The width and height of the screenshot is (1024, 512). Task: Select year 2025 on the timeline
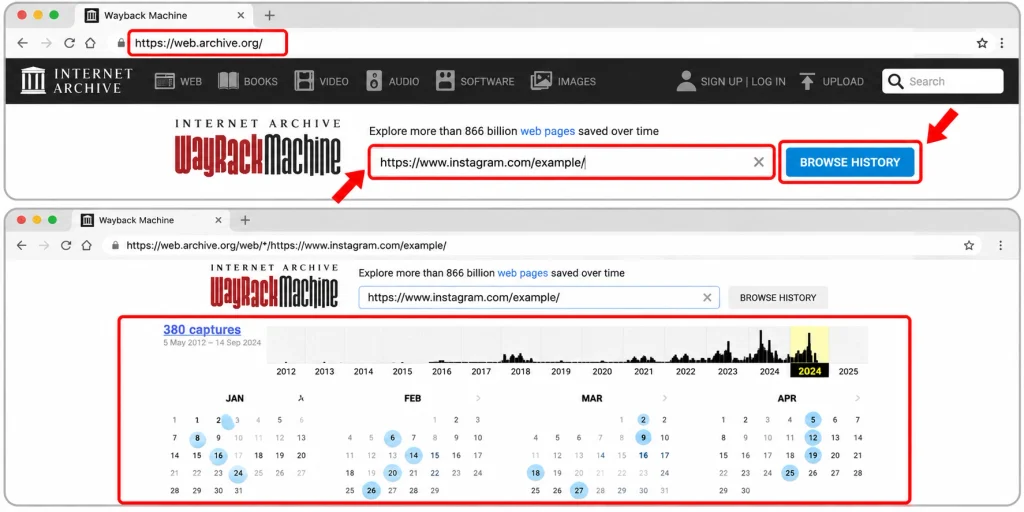[848, 372]
